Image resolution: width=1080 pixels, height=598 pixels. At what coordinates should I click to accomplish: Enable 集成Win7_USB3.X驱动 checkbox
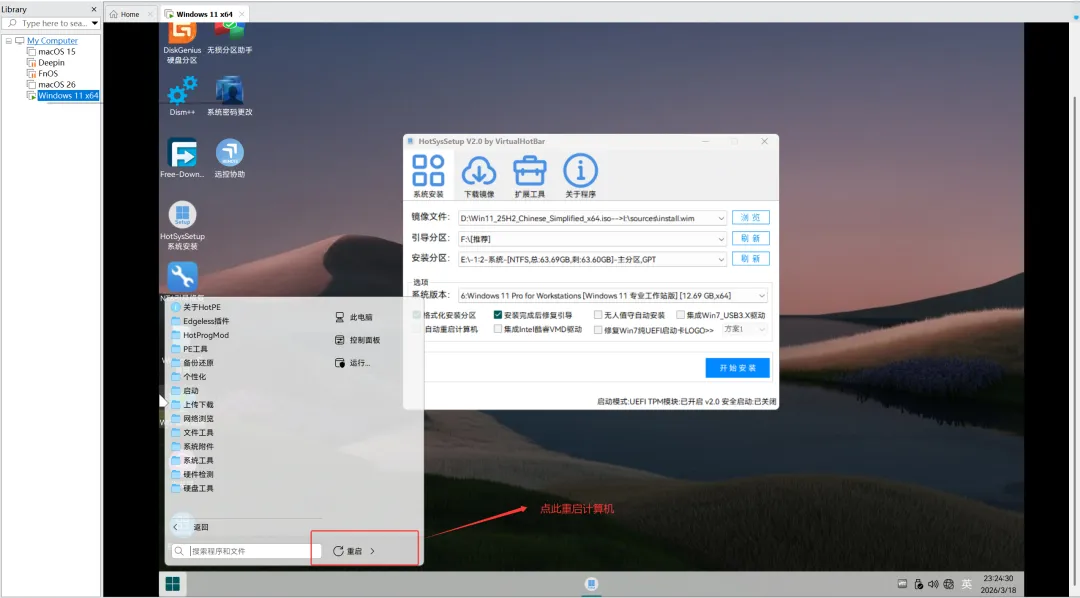click(x=681, y=315)
